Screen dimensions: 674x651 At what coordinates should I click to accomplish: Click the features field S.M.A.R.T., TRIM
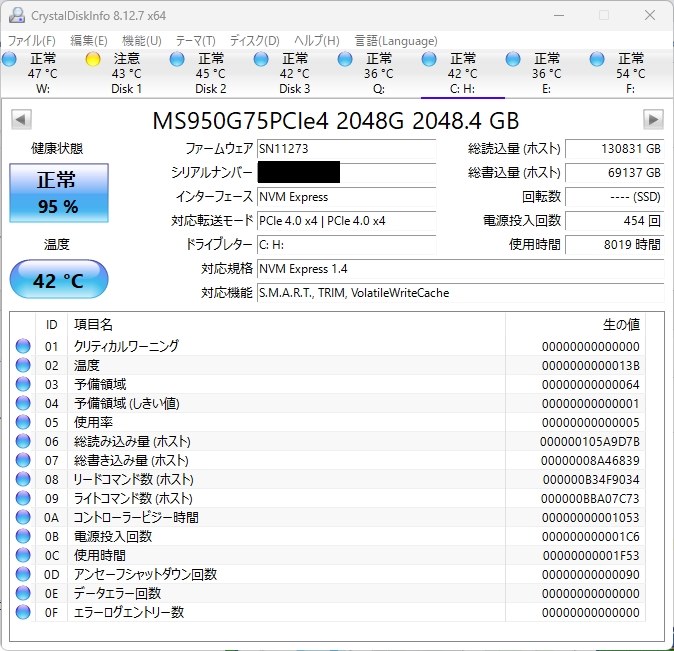(460, 293)
